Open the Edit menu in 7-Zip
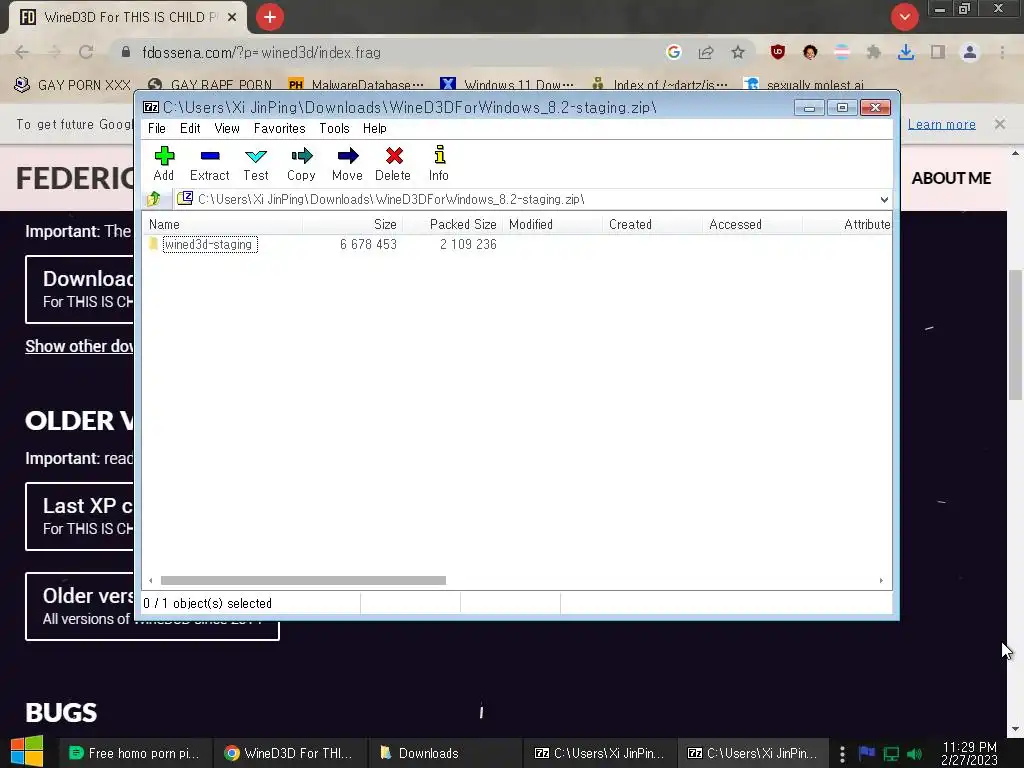1024x768 pixels. point(190,129)
